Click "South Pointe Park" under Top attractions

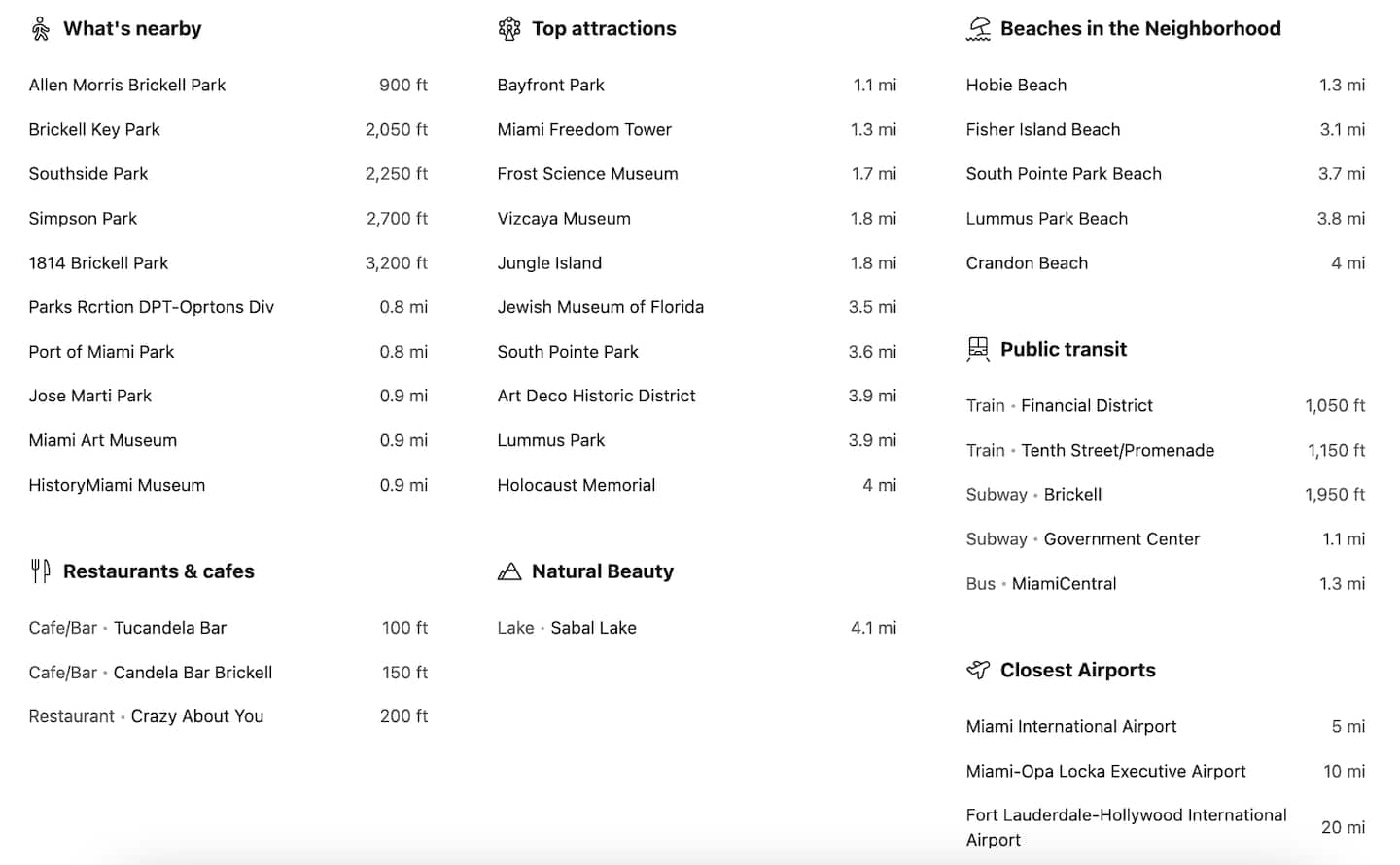pos(568,352)
